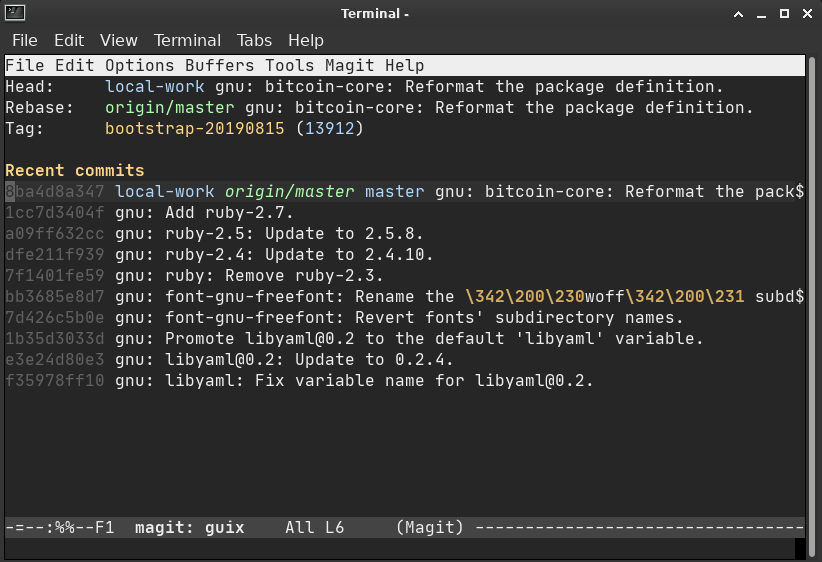
Task: Maximize the Terminal window
Action: (784, 14)
